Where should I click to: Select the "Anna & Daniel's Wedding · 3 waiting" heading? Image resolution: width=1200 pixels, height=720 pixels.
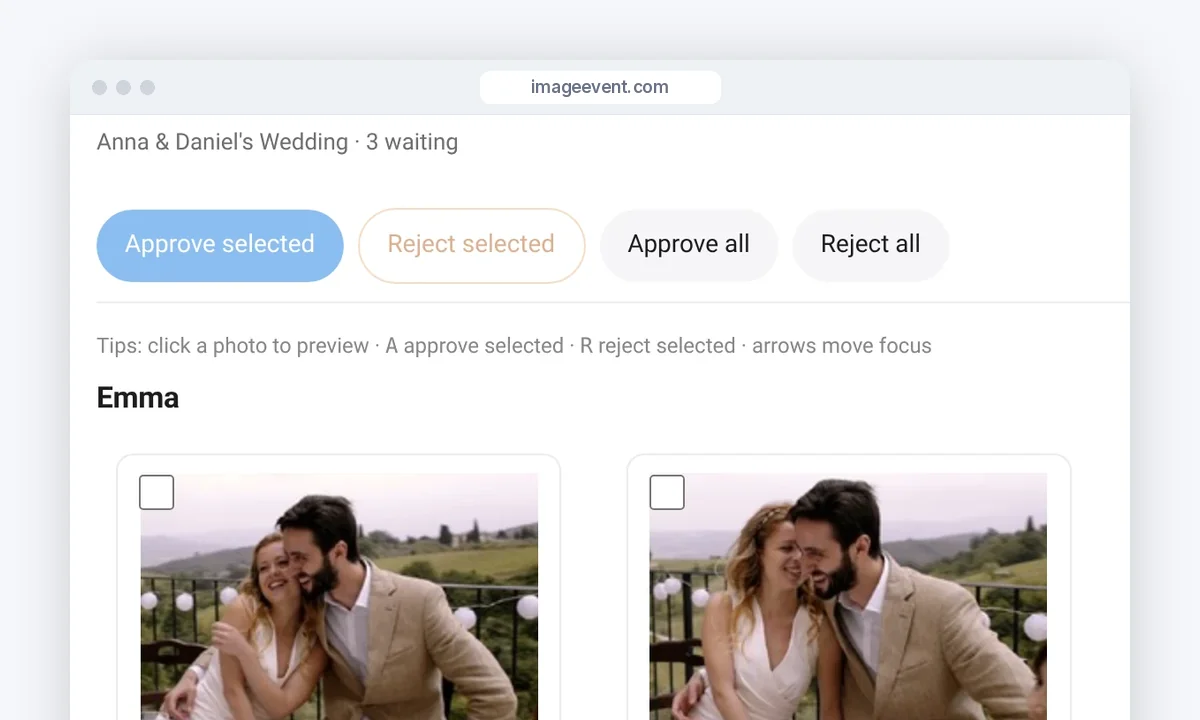click(277, 142)
